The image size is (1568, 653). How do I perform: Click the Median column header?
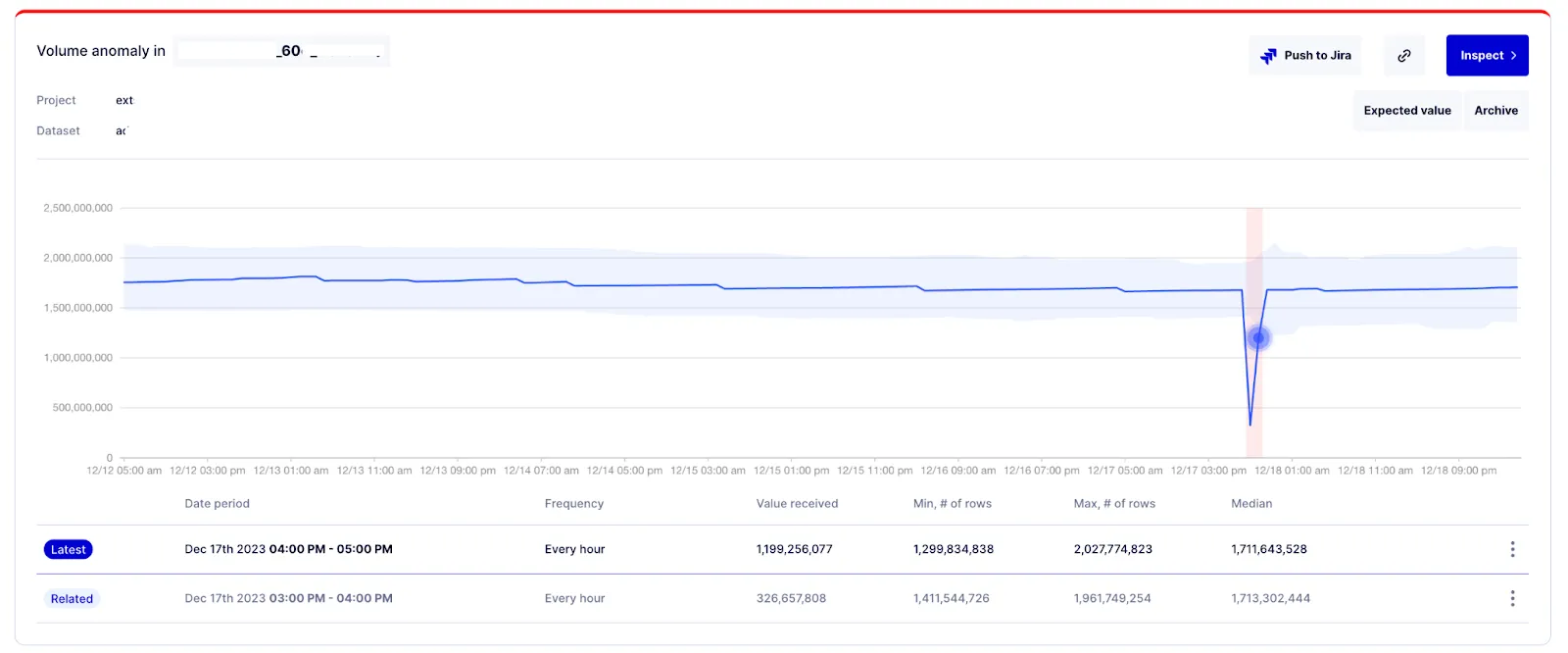pyautogui.click(x=1251, y=504)
